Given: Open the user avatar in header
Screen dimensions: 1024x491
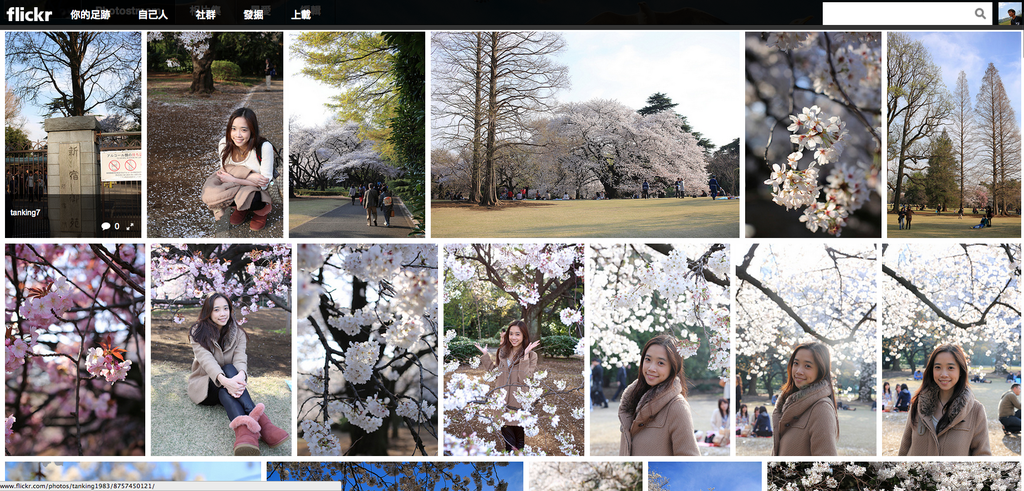Looking at the screenshot, I should pyautogui.click(x=1009, y=14).
